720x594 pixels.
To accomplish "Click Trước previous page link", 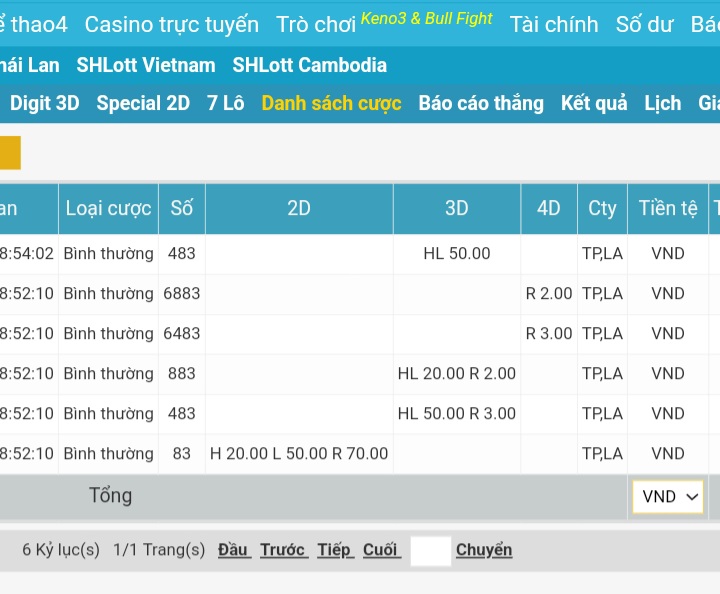I will click(283, 549).
